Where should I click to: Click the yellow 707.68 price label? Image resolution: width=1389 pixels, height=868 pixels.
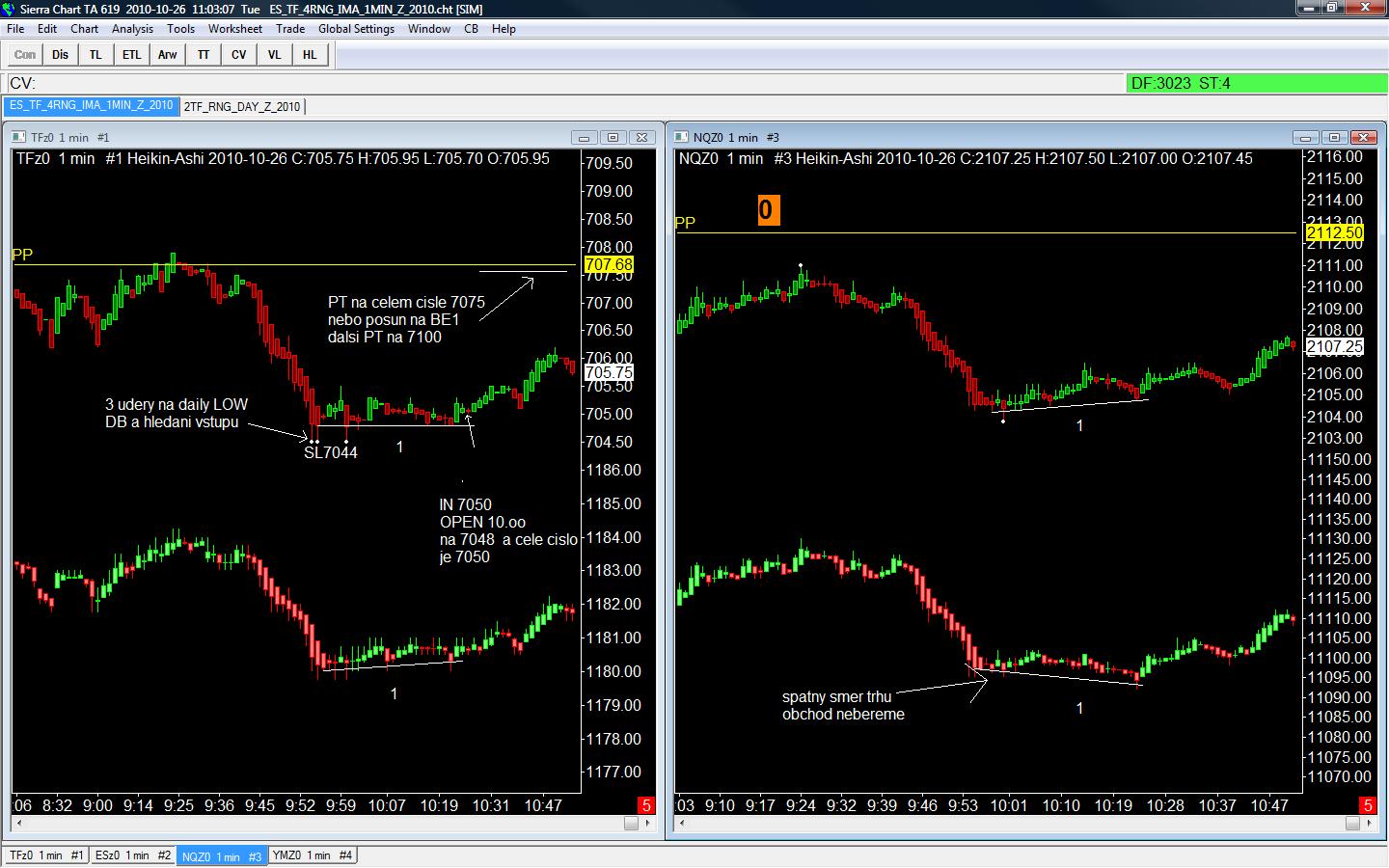(609, 264)
